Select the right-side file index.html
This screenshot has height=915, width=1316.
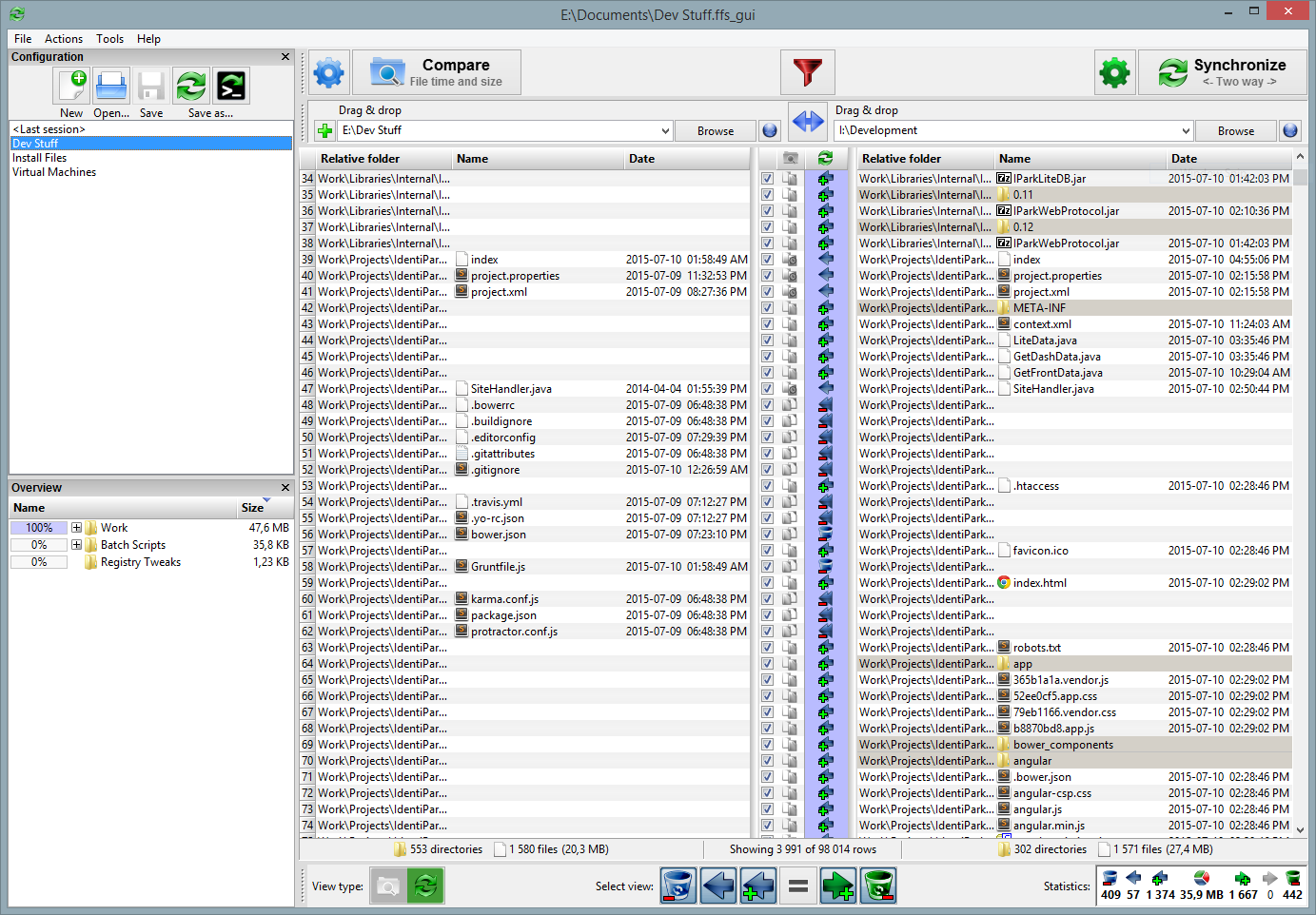click(x=1039, y=583)
